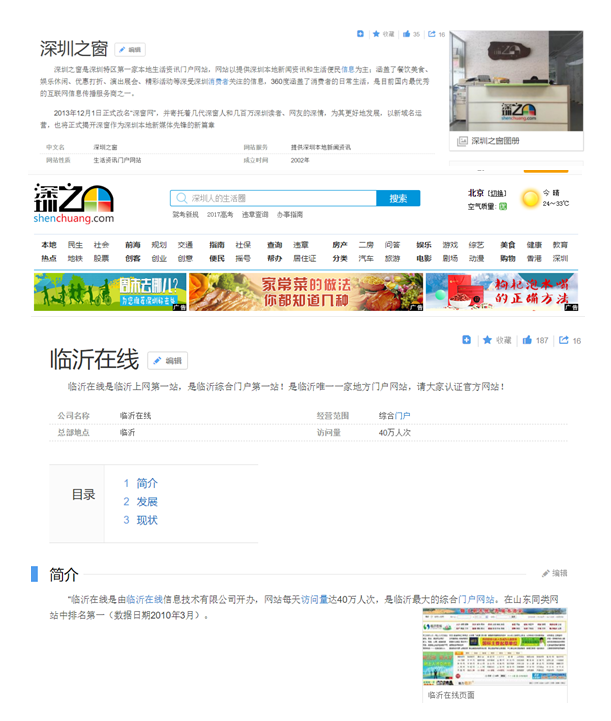Open the 前海 navigation item
The image size is (611, 721).
pos(133,245)
